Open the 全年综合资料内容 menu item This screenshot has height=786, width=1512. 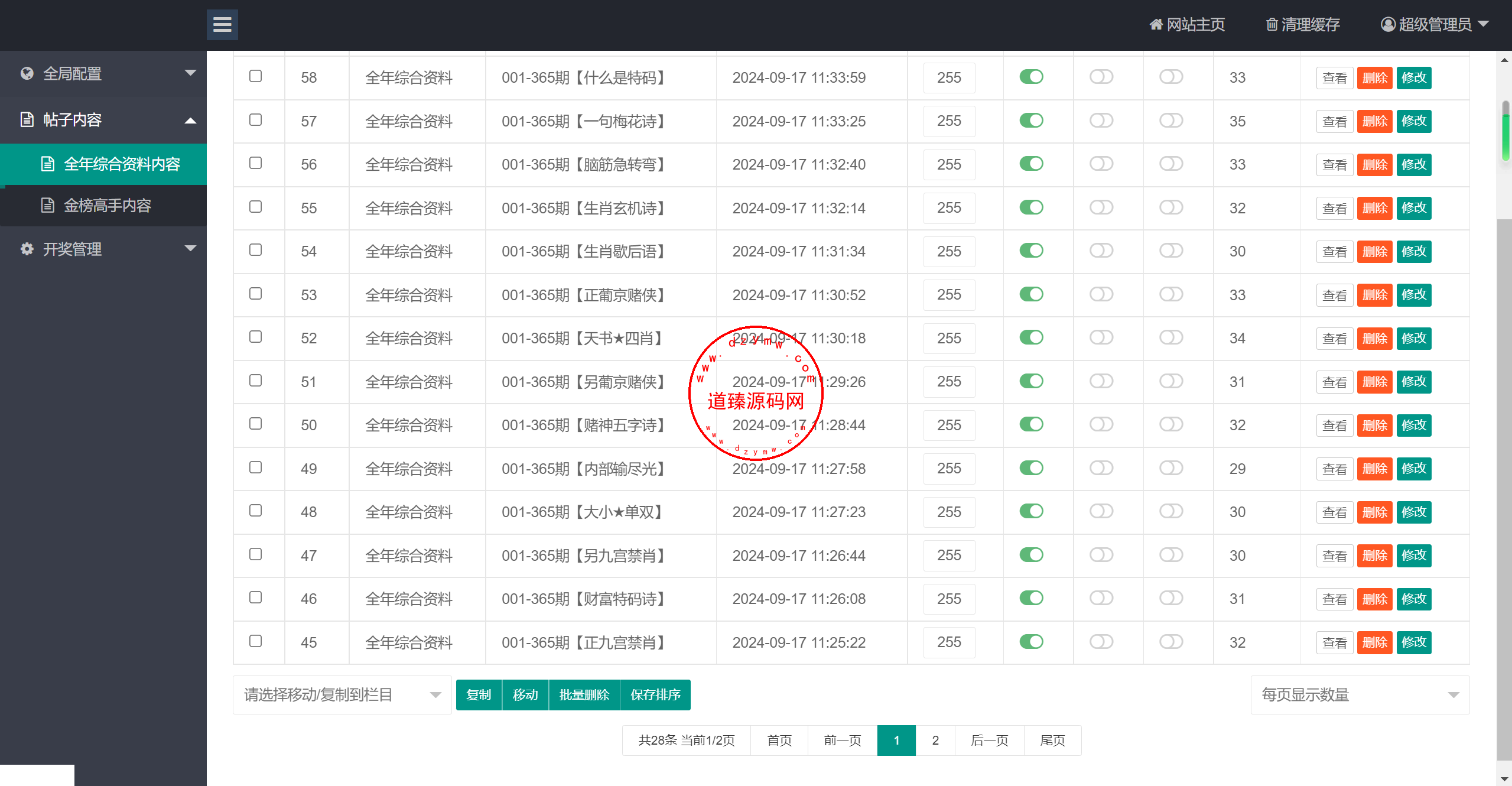[x=103, y=164]
